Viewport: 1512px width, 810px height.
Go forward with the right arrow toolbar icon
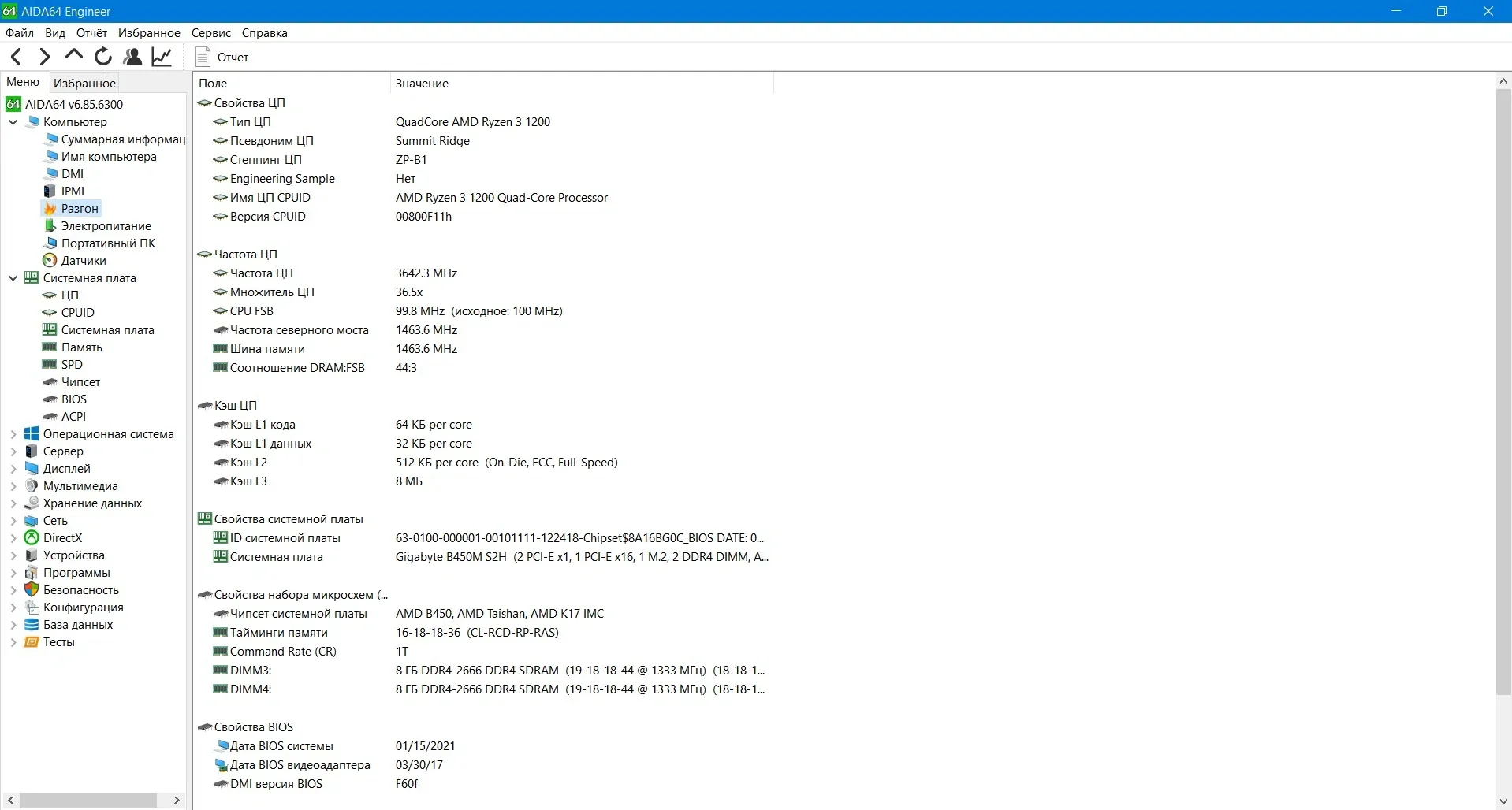coord(45,57)
